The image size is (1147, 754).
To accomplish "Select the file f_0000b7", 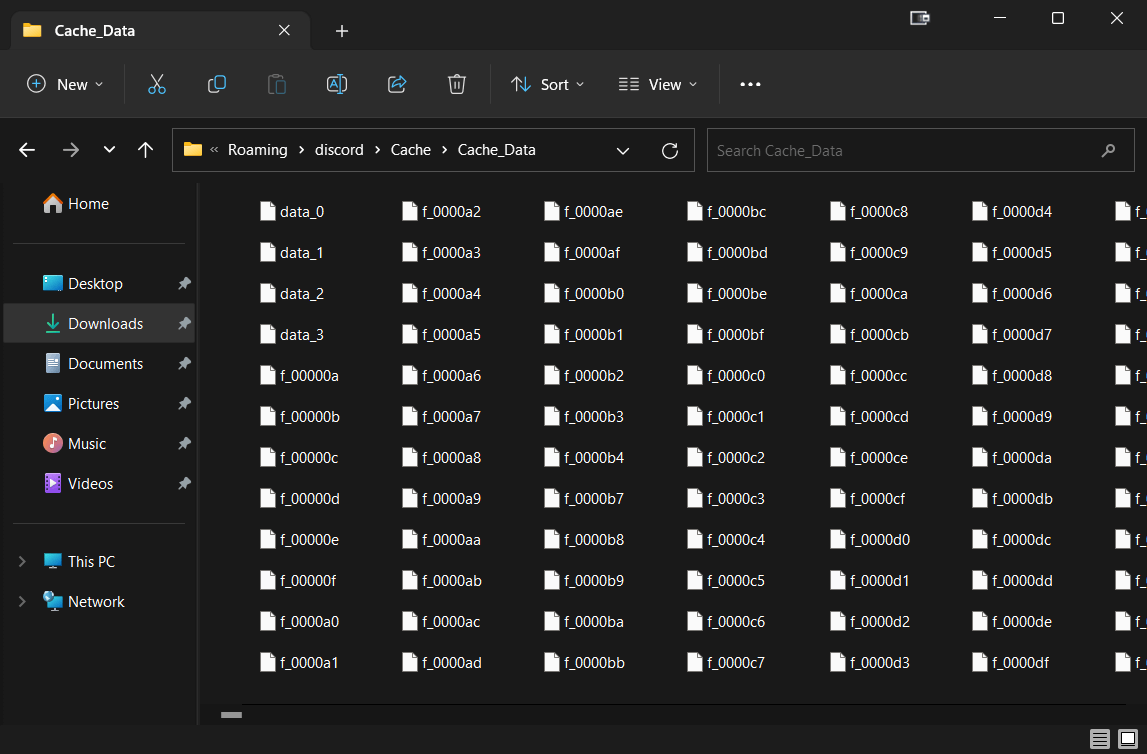I will point(584,498).
